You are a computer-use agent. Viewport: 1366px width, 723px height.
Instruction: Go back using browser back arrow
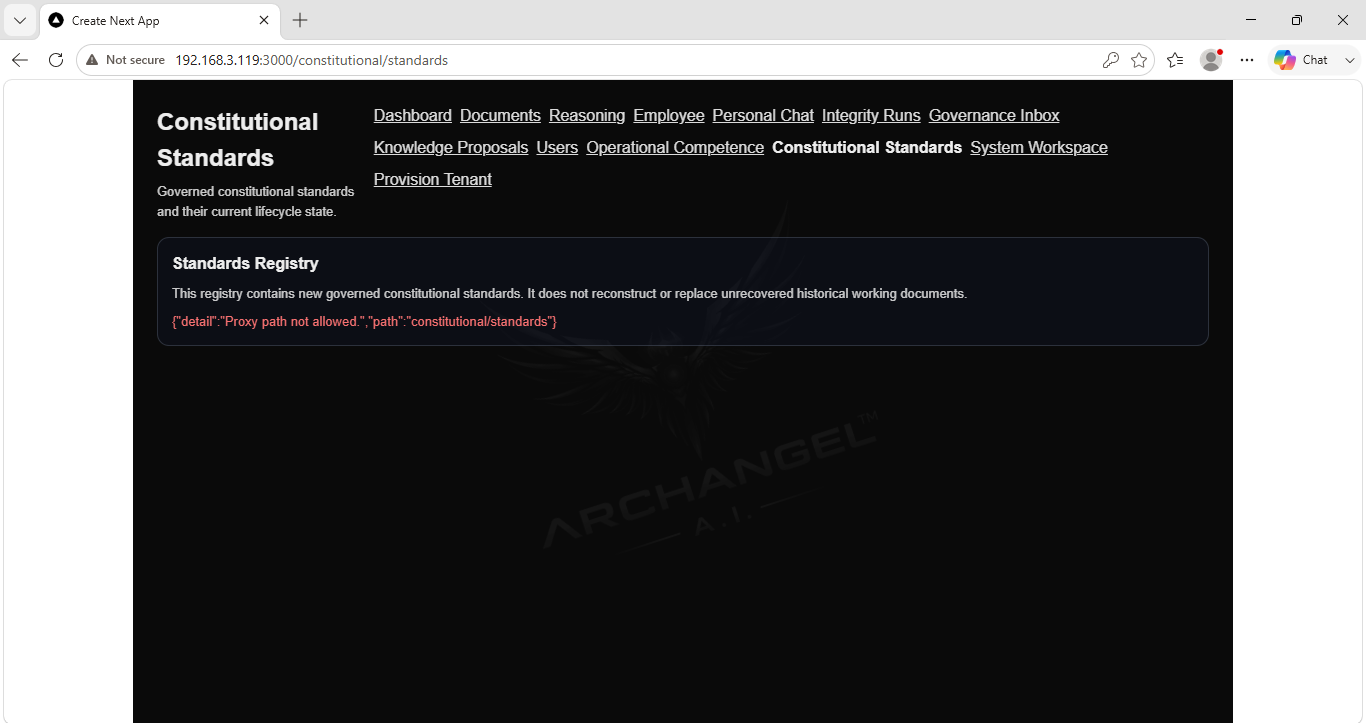point(20,60)
